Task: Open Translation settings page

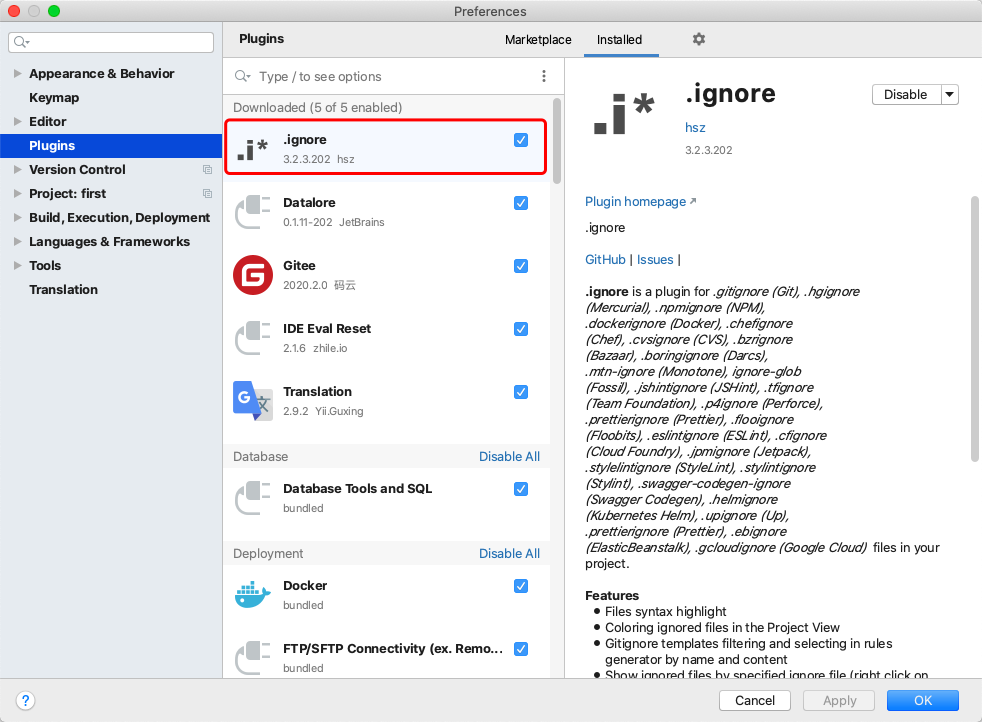Action: tap(63, 289)
